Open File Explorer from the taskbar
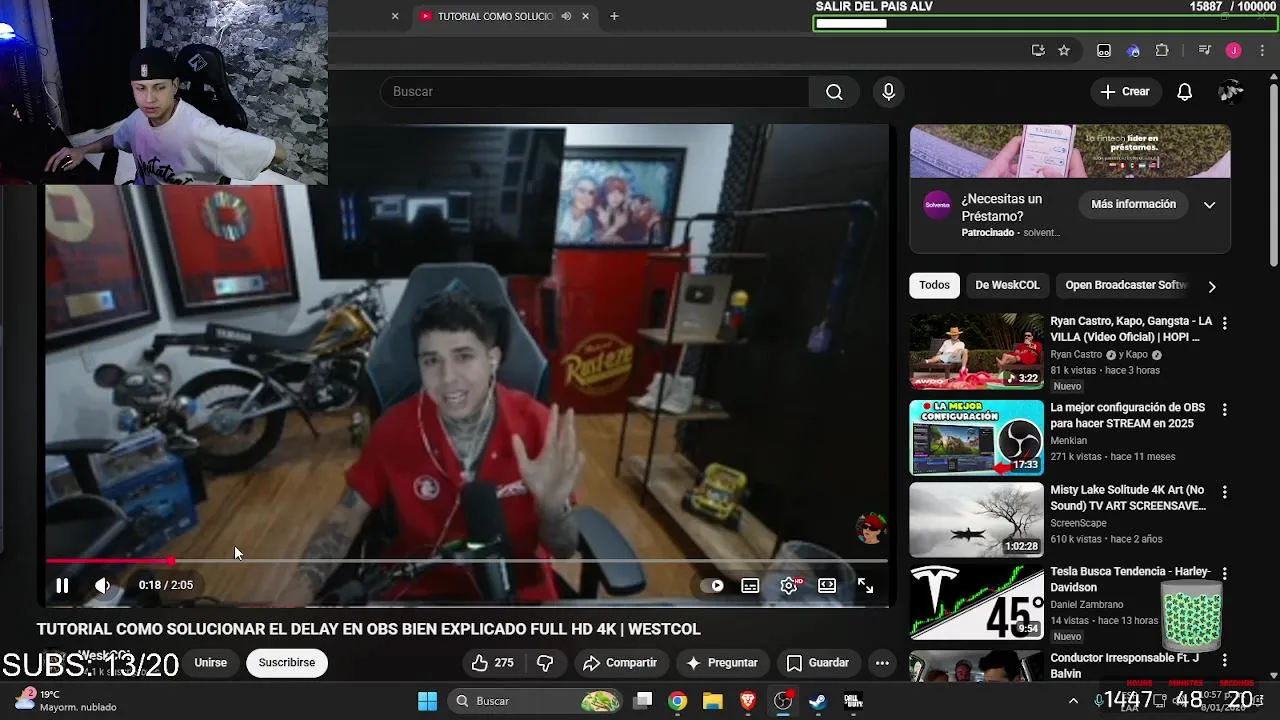 point(713,701)
